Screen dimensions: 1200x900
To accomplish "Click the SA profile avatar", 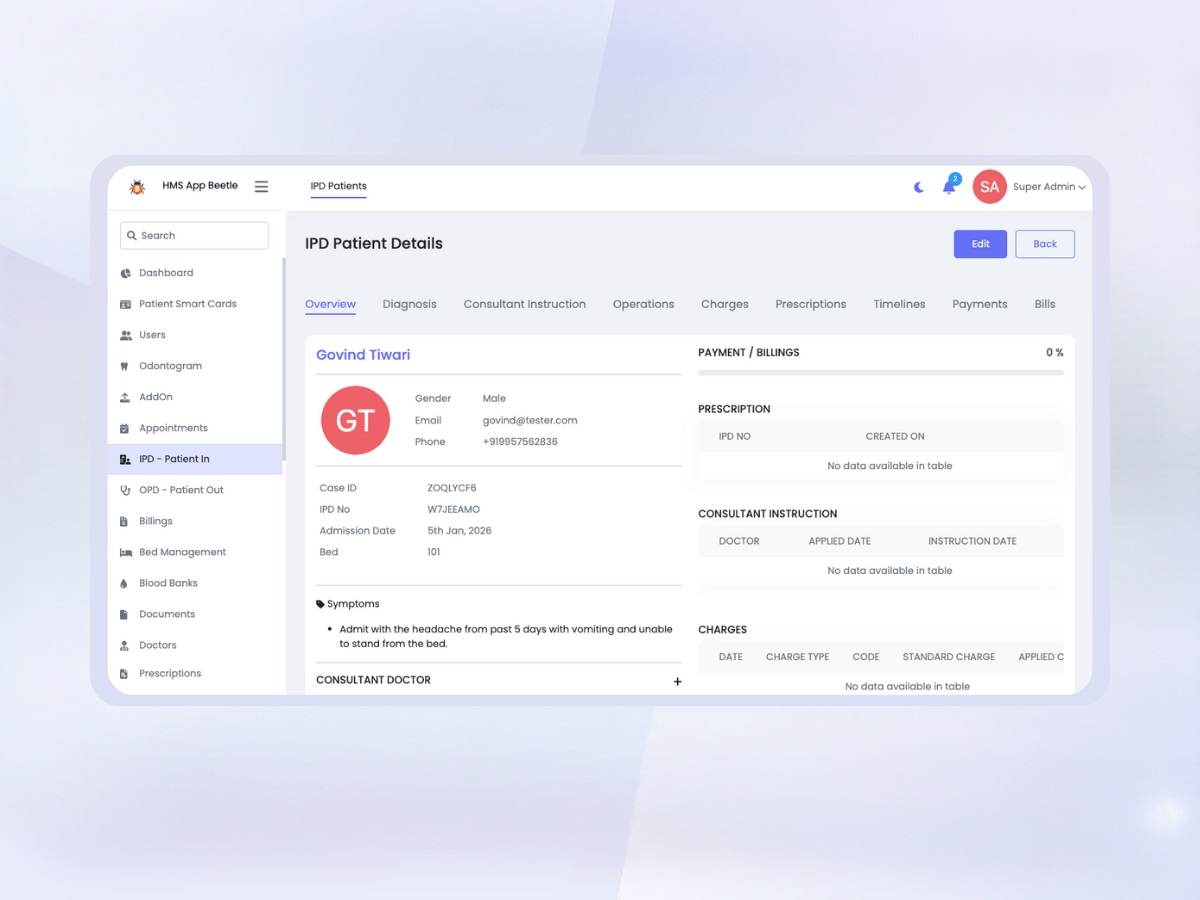I will click(x=989, y=187).
